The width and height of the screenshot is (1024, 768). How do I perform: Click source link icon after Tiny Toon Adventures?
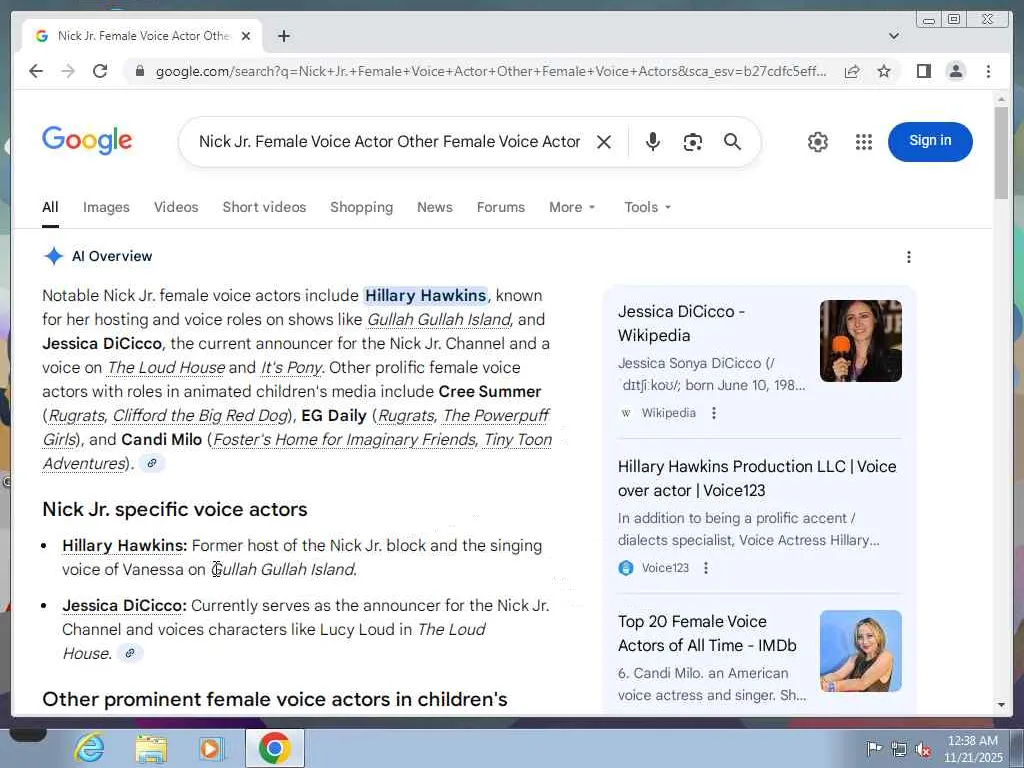pos(152,463)
